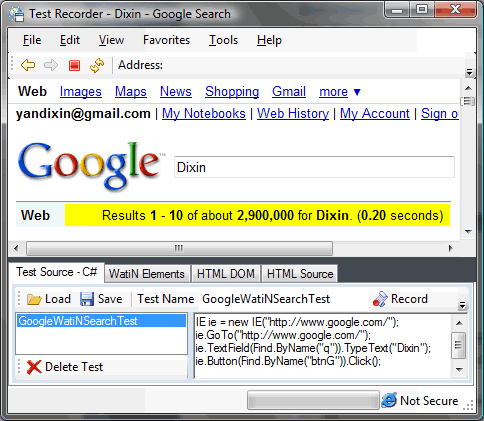The width and height of the screenshot is (484, 421).
Task: Click the search box containing Dixin
Action: click(x=314, y=167)
